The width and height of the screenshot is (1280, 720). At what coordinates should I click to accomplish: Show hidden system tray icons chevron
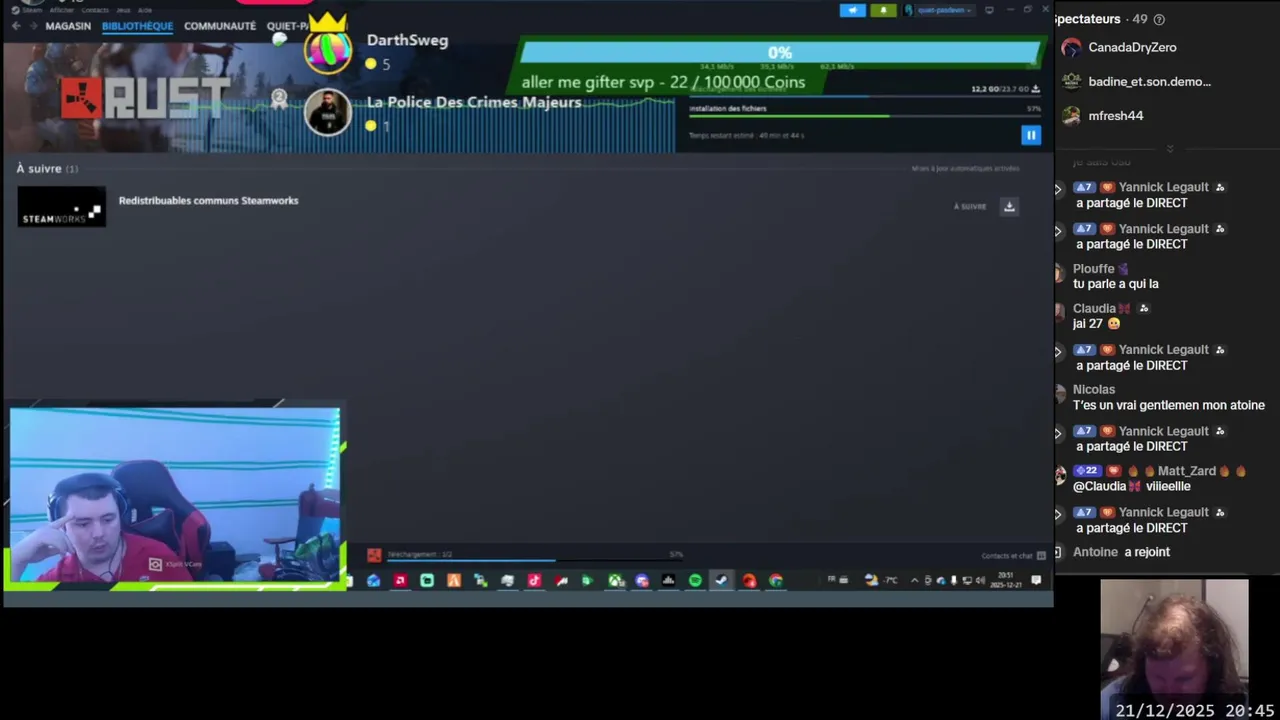914,580
